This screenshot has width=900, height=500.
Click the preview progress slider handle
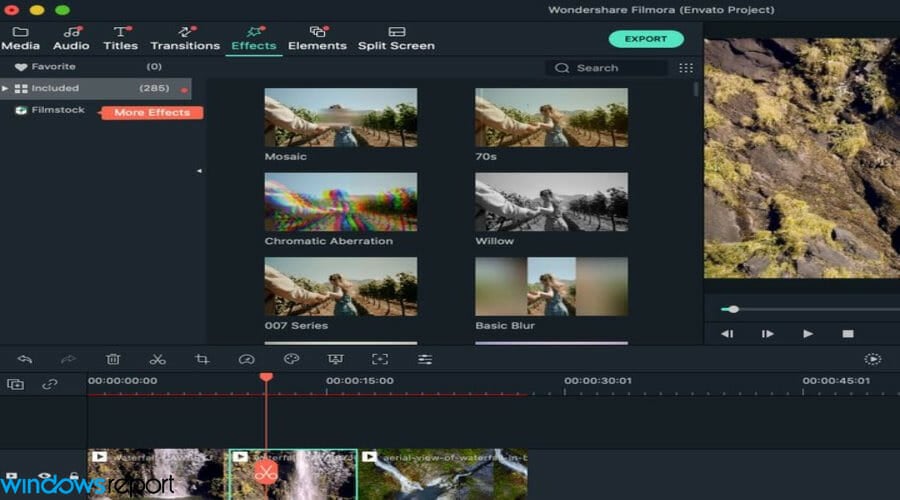734,309
